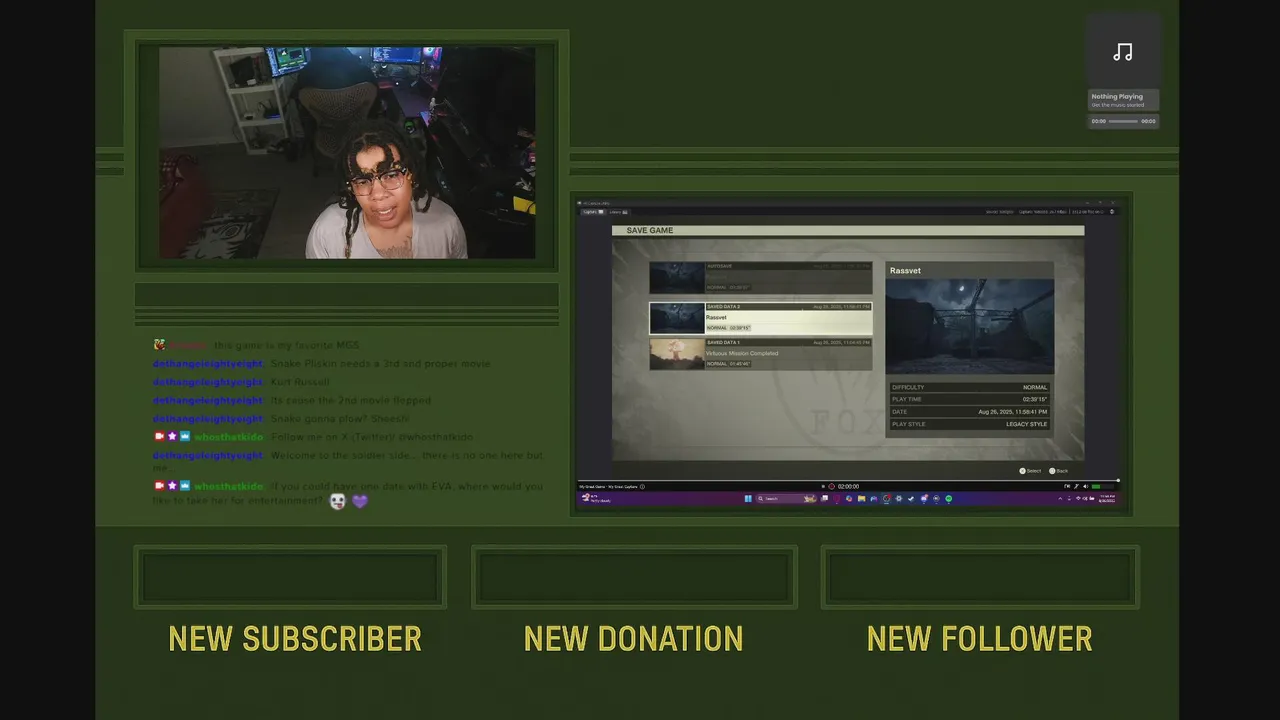Screen dimensions: 1280x720
Task: Mute using the speaker icon in capture bar
Action: (1086, 486)
